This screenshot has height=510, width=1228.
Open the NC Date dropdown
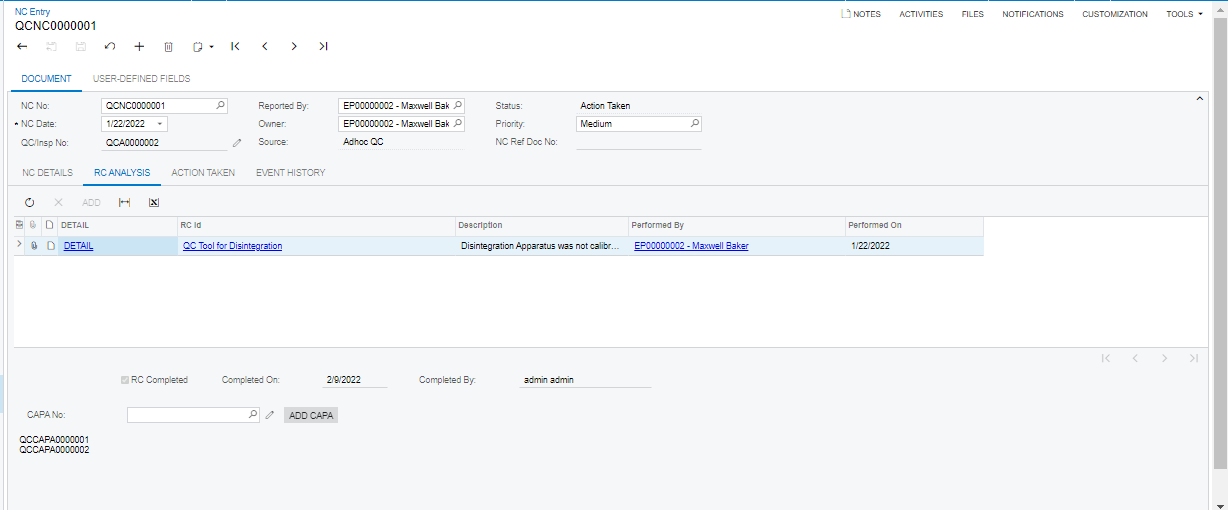tap(160, 124)
